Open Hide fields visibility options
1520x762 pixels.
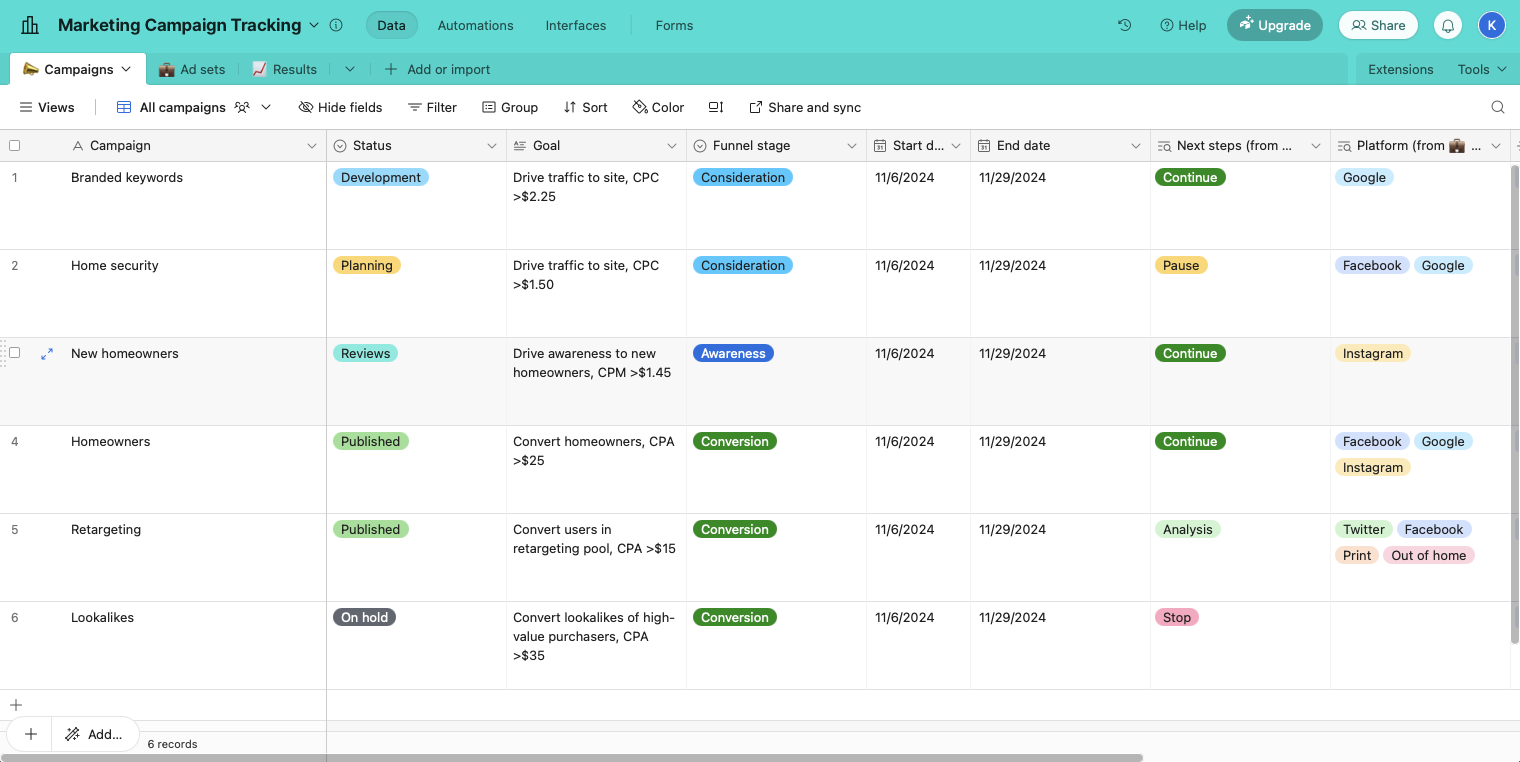click(x=340, y=107)
